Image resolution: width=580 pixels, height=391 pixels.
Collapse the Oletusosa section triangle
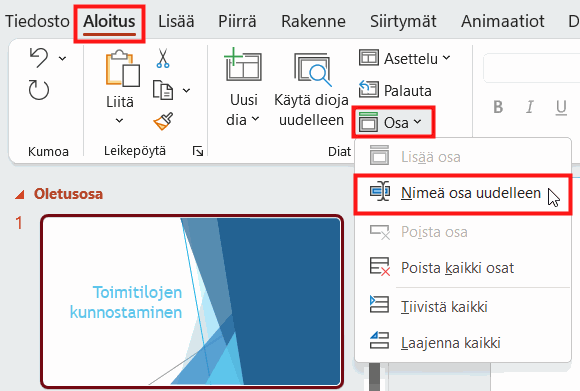[x=20, y=194]
